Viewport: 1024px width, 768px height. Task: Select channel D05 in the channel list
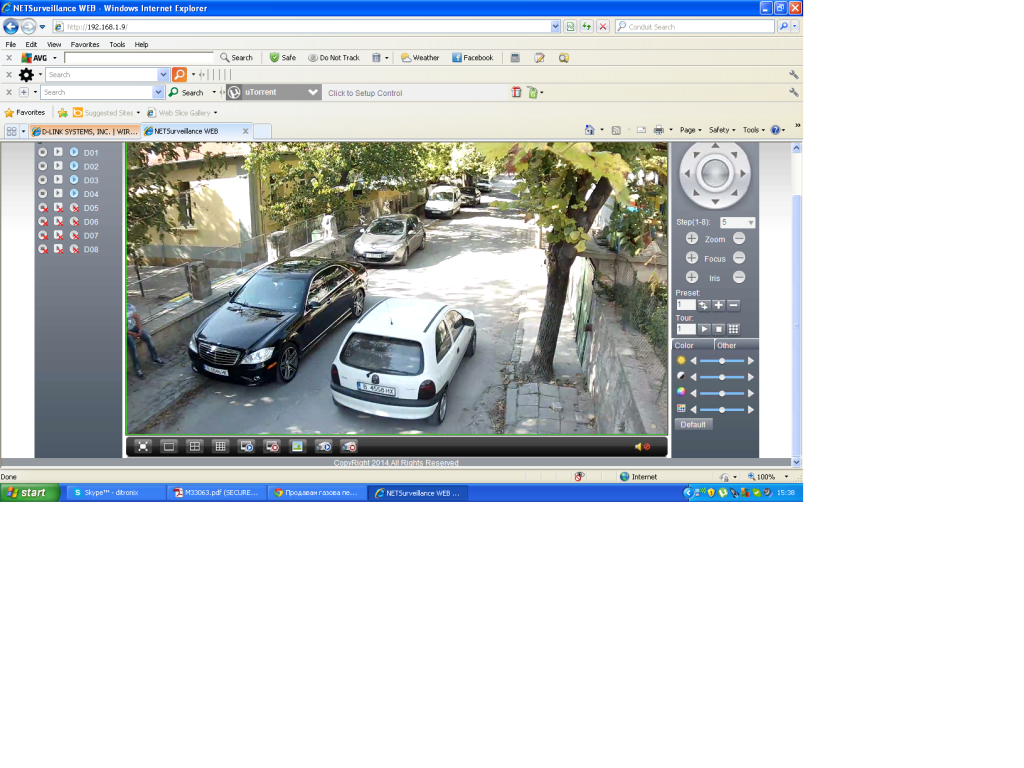pyautogui.click(x=91, y=208)
